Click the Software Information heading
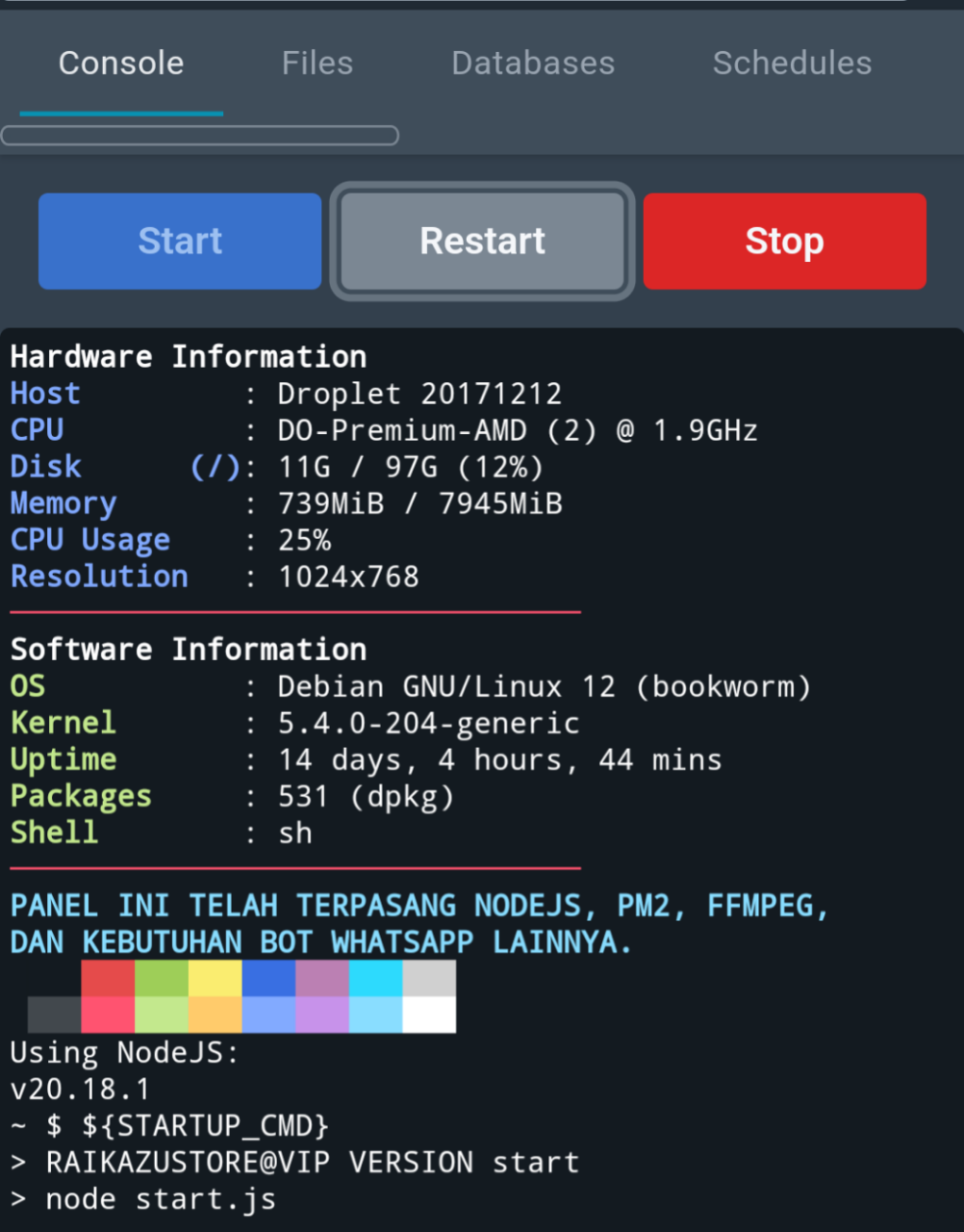The width and height of the screenshot is (964, 1232). [x=189, y=650]
